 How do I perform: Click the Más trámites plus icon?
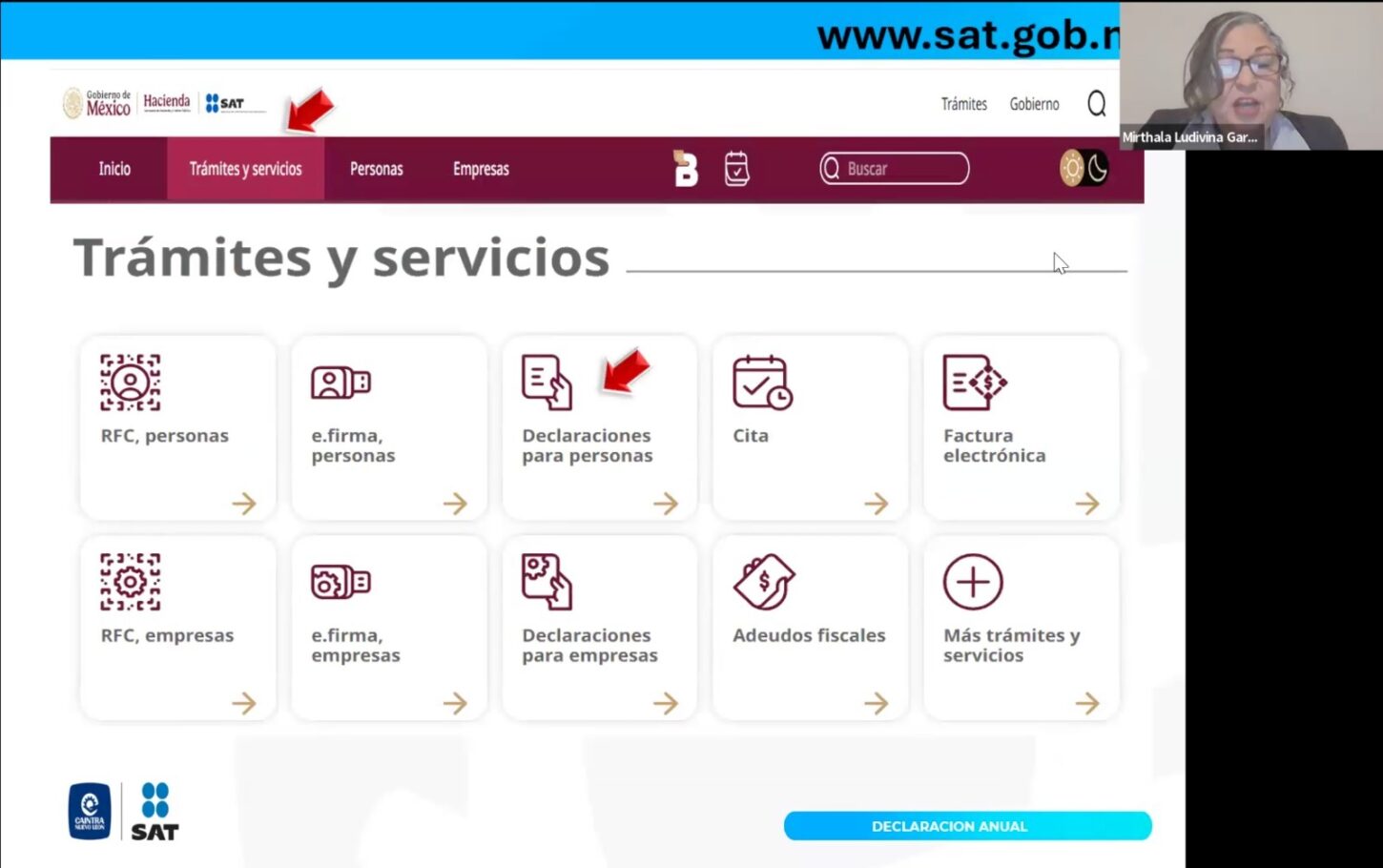coord(973,582)
